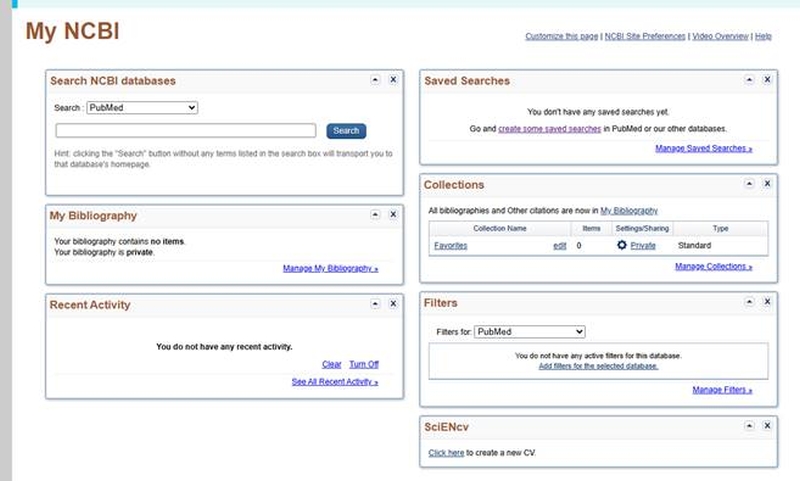Image resolution: width=800 pixels, height=481 pixels.
Task: Close the Collections panel
Action: coord(767,184)
